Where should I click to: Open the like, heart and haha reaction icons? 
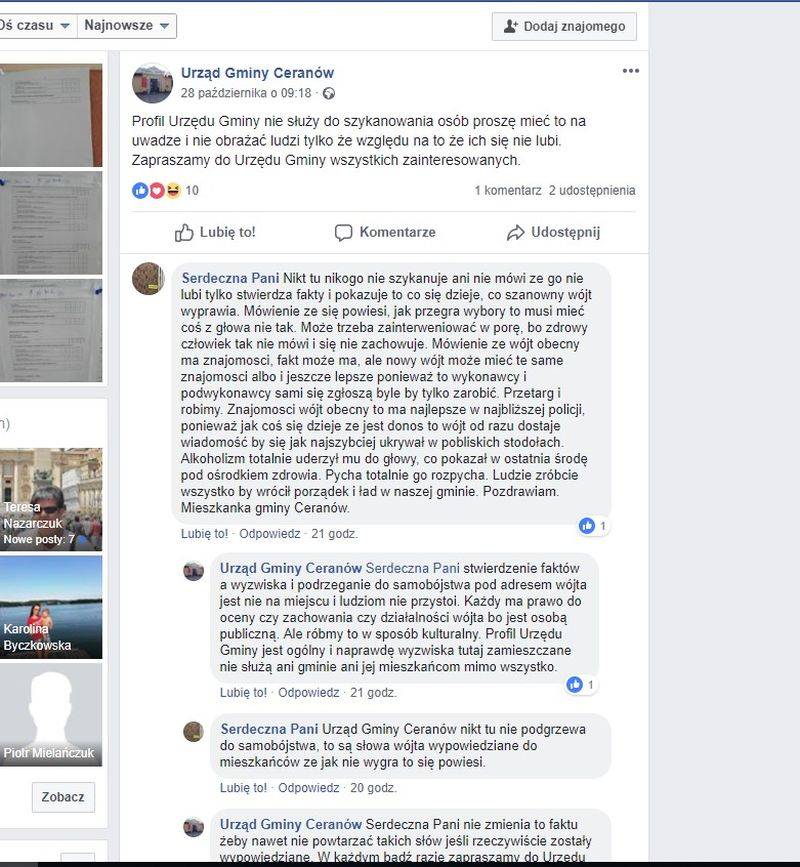coord(157,191)
